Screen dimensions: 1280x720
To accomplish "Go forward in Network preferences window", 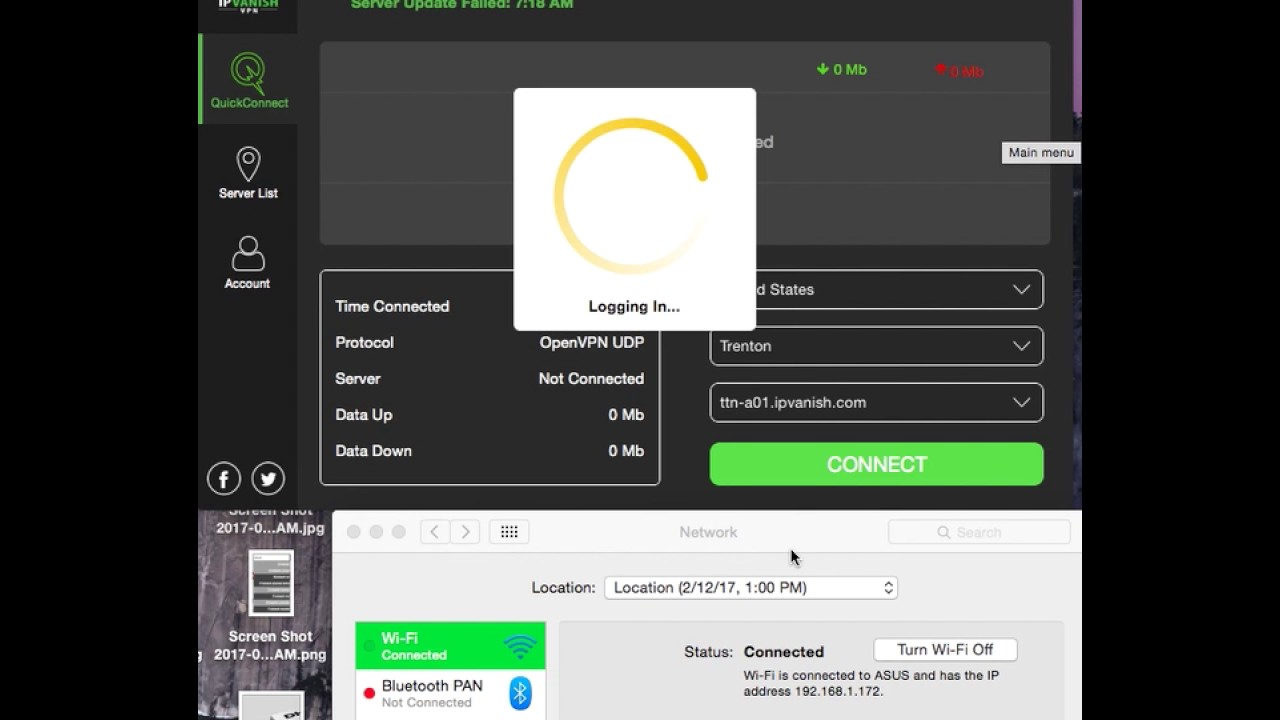I will point(465,532).
